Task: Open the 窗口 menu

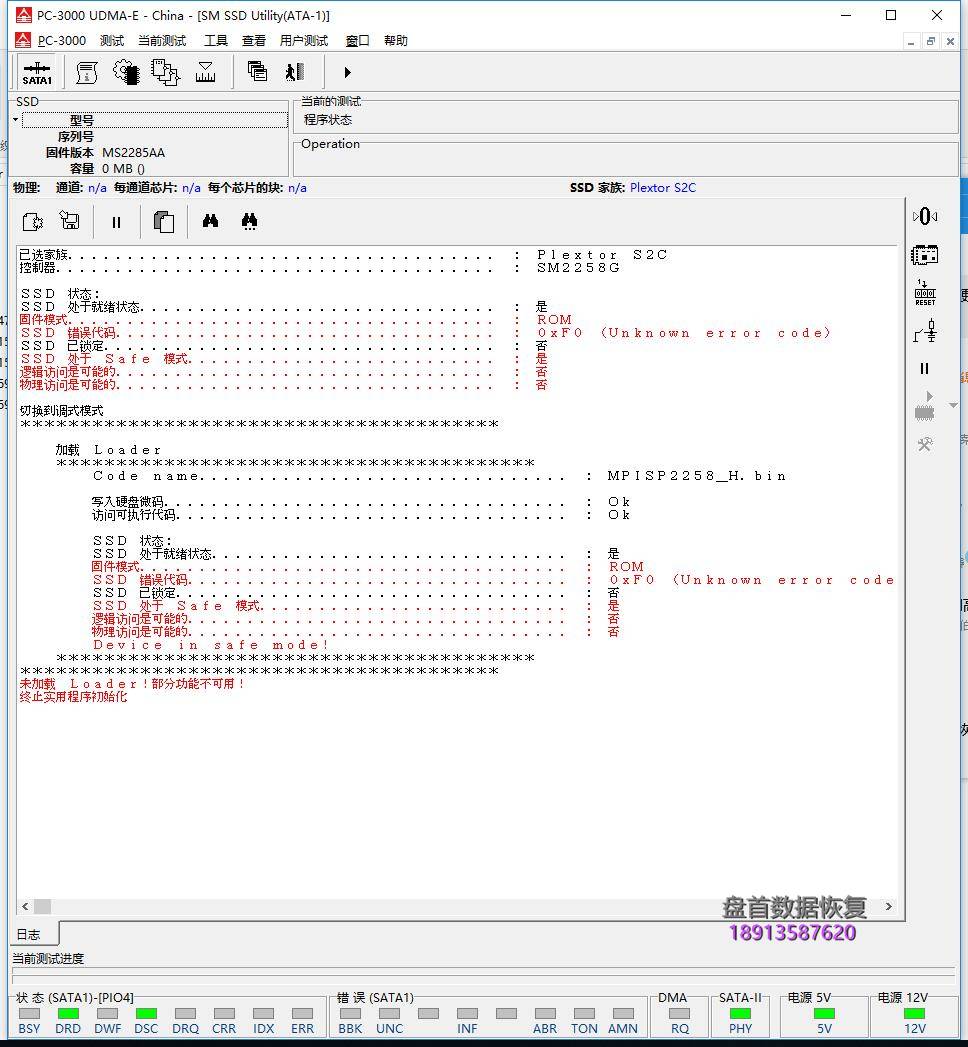Action: click(357, 41)
